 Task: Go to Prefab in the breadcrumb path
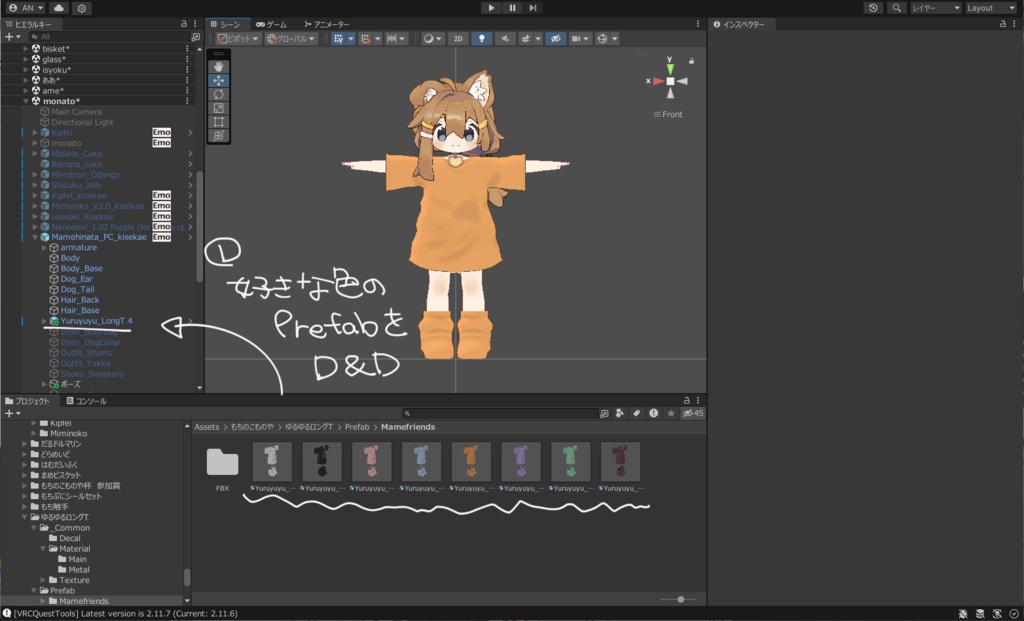(357, 427)
